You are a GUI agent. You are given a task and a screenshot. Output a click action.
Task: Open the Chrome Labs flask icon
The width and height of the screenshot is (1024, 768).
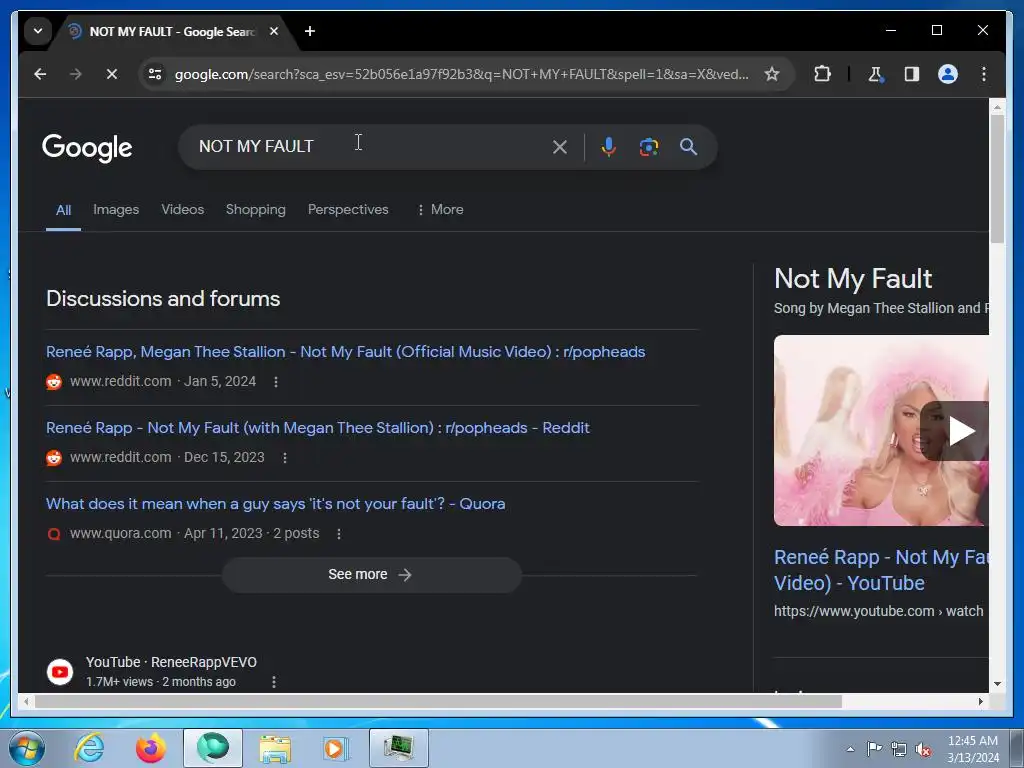pyautogui.click(x=876, y=74)
